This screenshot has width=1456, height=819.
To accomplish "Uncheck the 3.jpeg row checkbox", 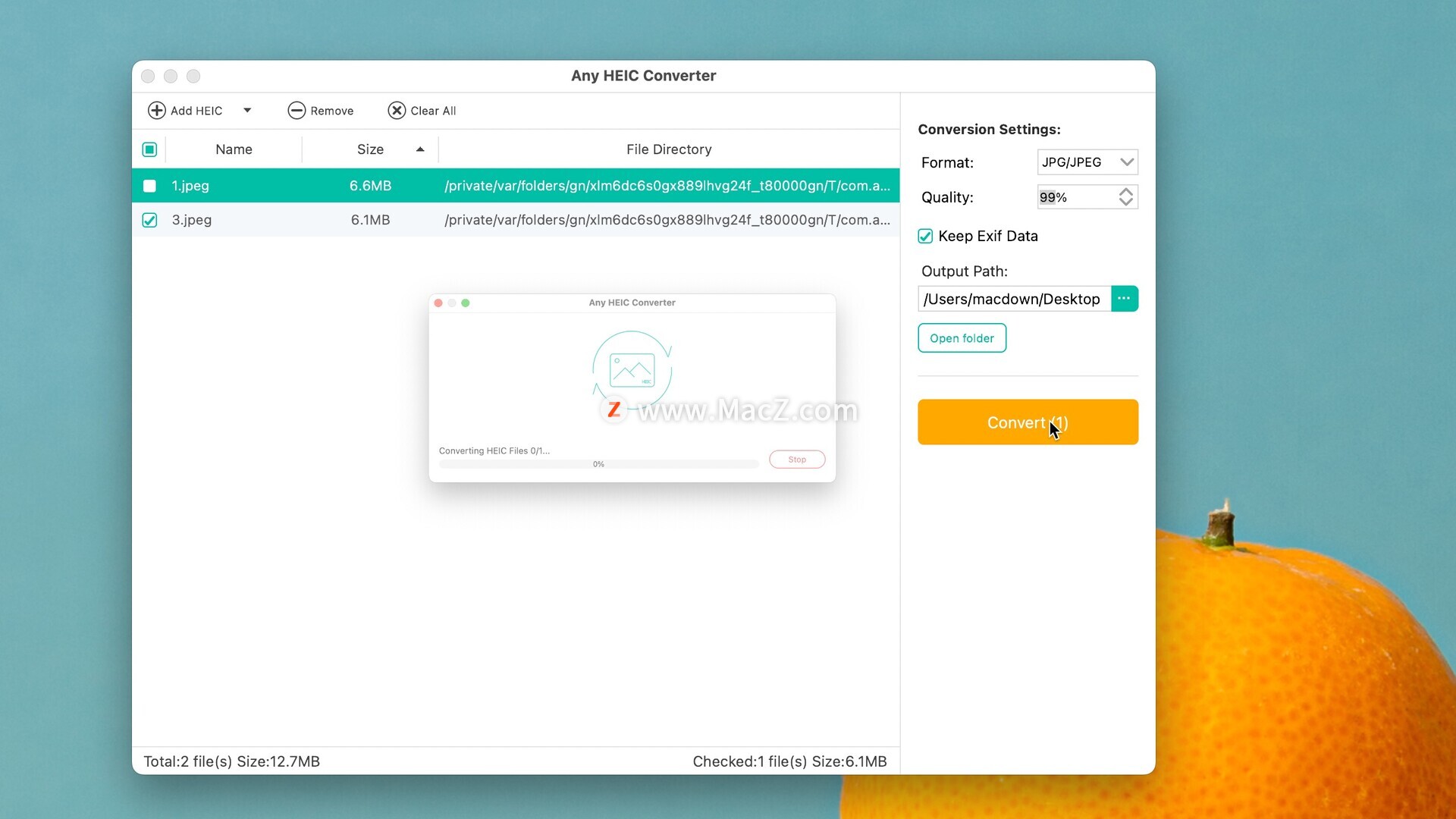I will coord(149,220).
